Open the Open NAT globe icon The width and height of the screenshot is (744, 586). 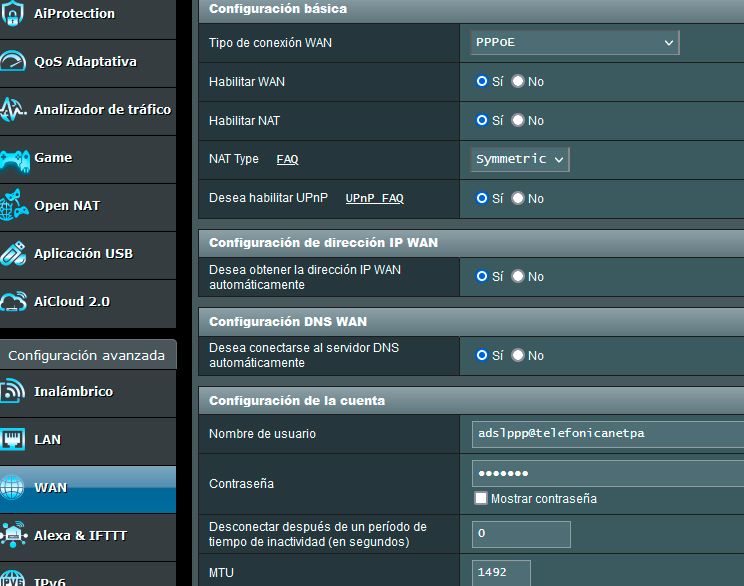click(12, 205)
